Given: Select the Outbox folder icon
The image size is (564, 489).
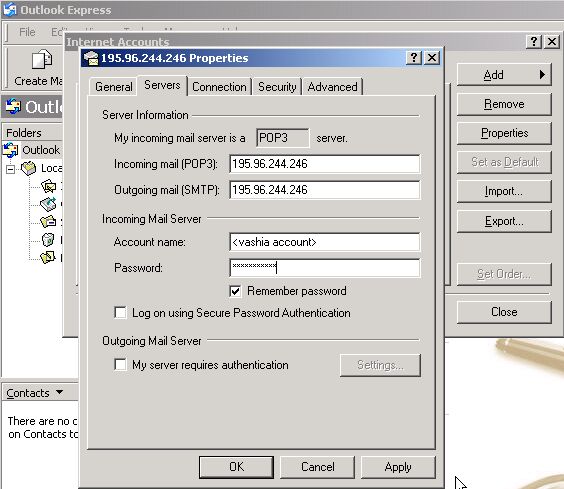Looking at the screenshot, I should 49,204.
